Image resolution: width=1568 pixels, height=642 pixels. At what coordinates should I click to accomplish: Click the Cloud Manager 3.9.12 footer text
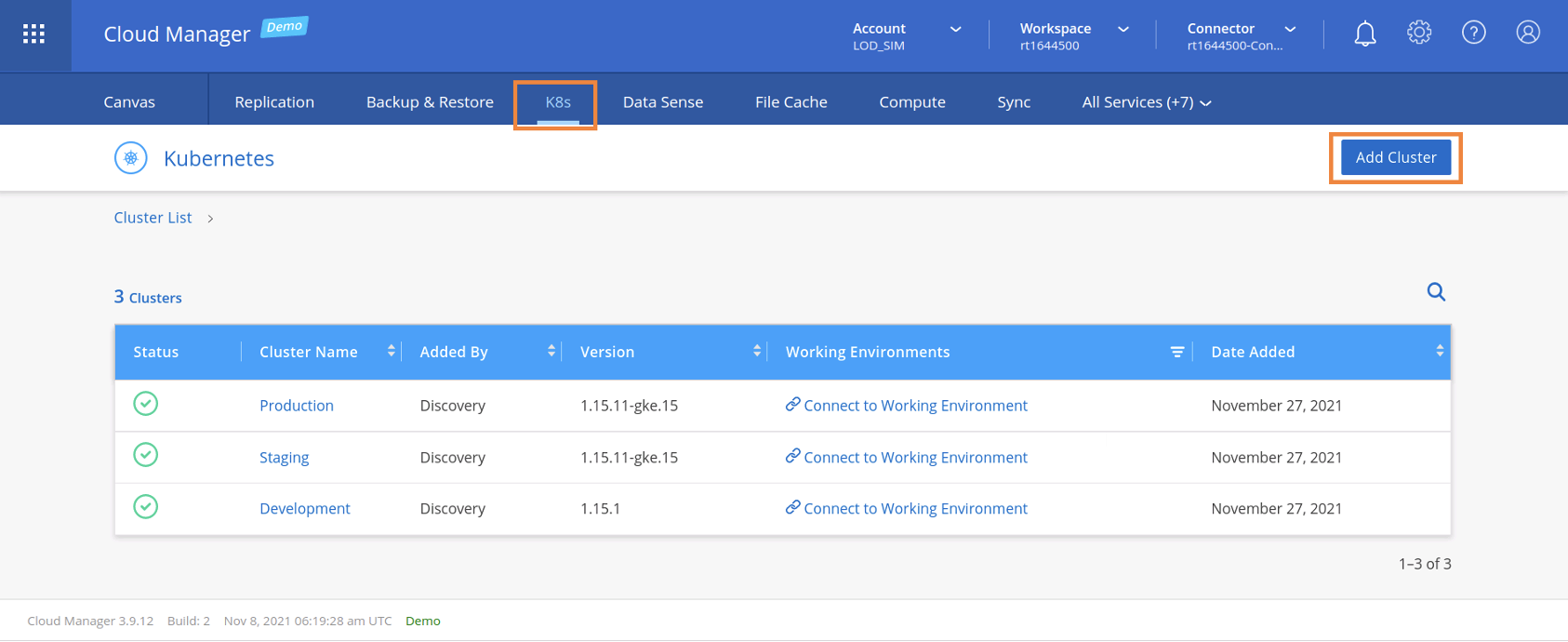[90, 621]
